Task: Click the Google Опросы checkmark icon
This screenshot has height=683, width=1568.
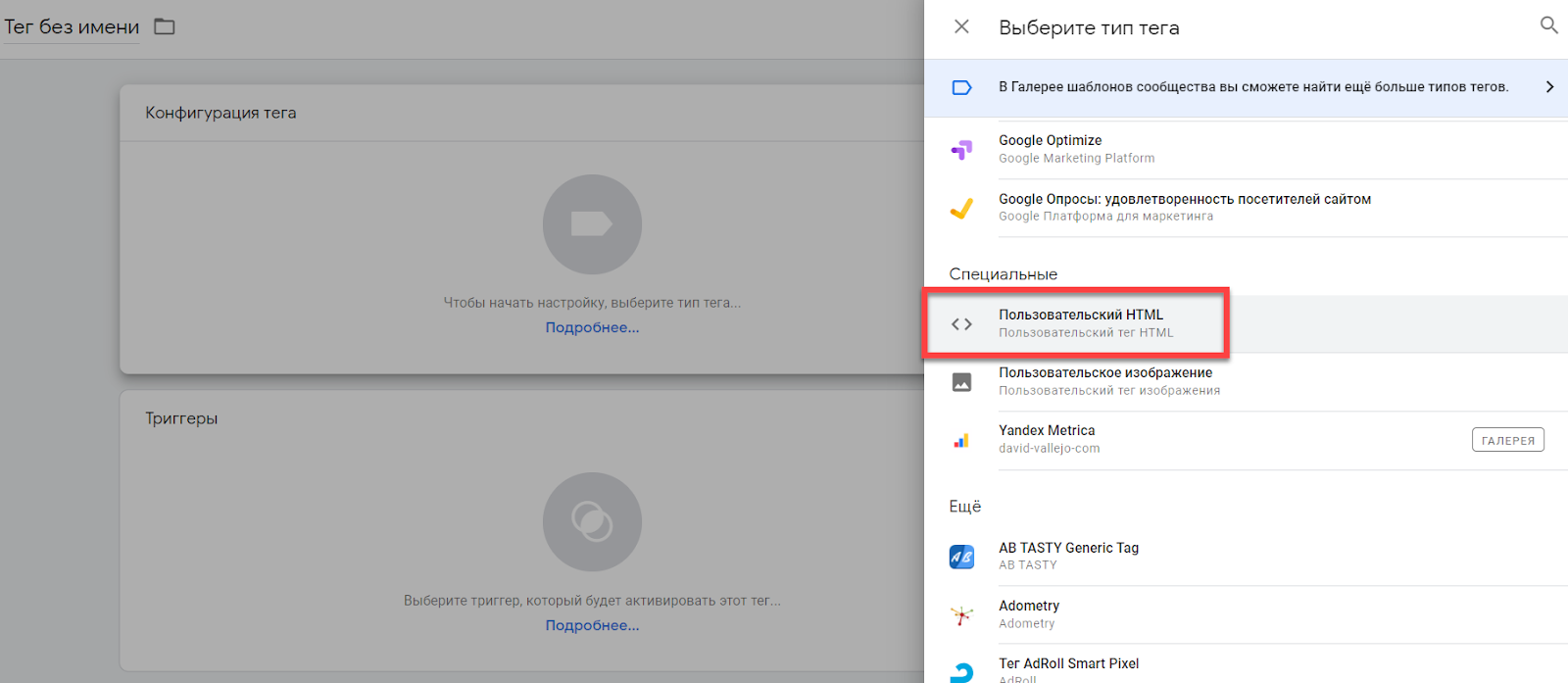Action: click(x=961, y=208)
